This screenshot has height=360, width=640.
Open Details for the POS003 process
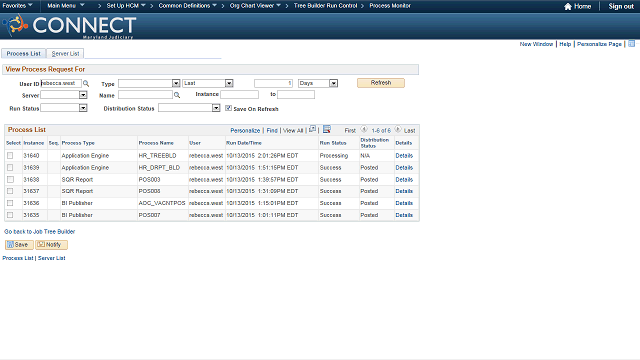point(404,179)
